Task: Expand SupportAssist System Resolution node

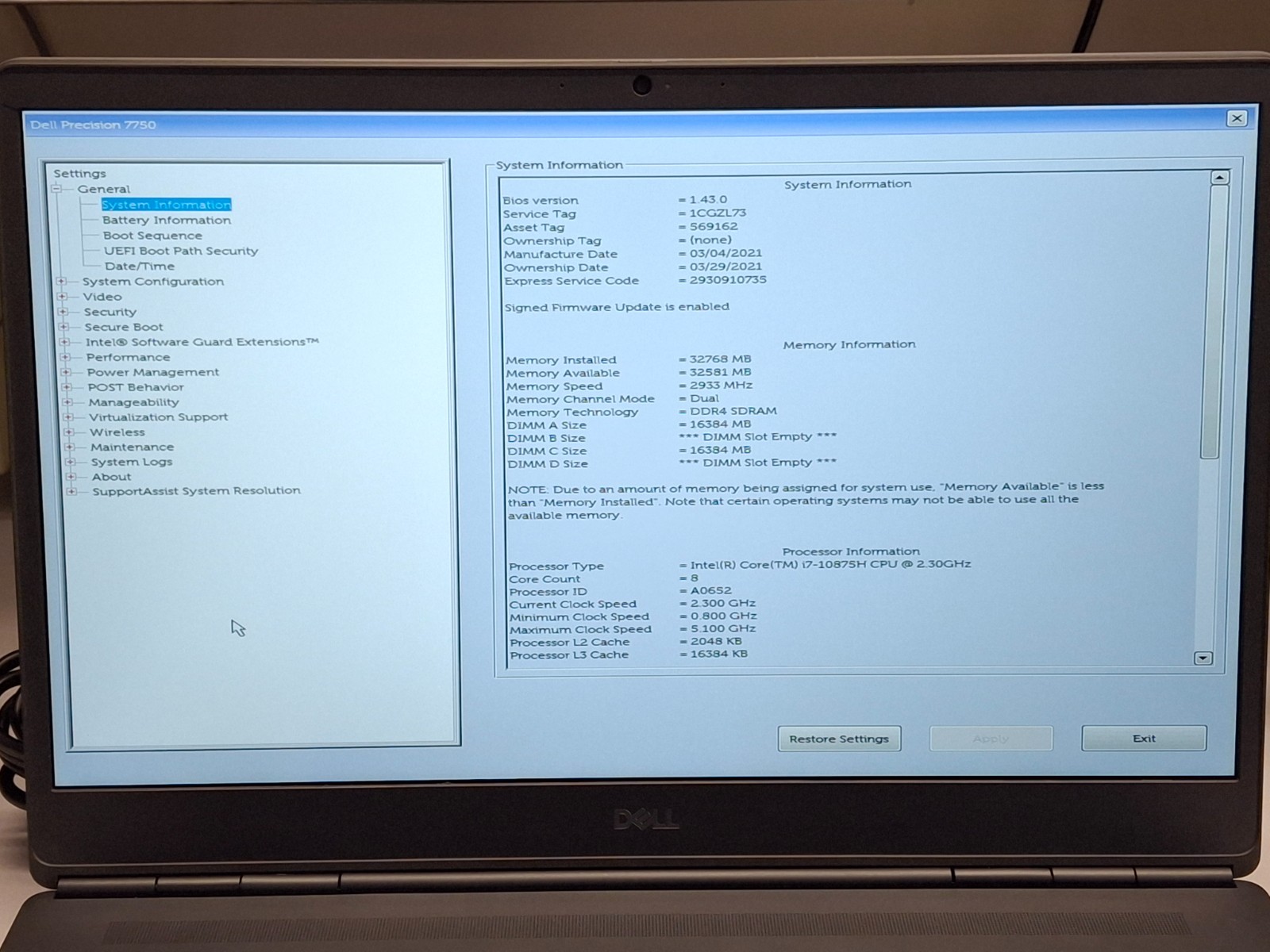Action: [x=72, y=491]
